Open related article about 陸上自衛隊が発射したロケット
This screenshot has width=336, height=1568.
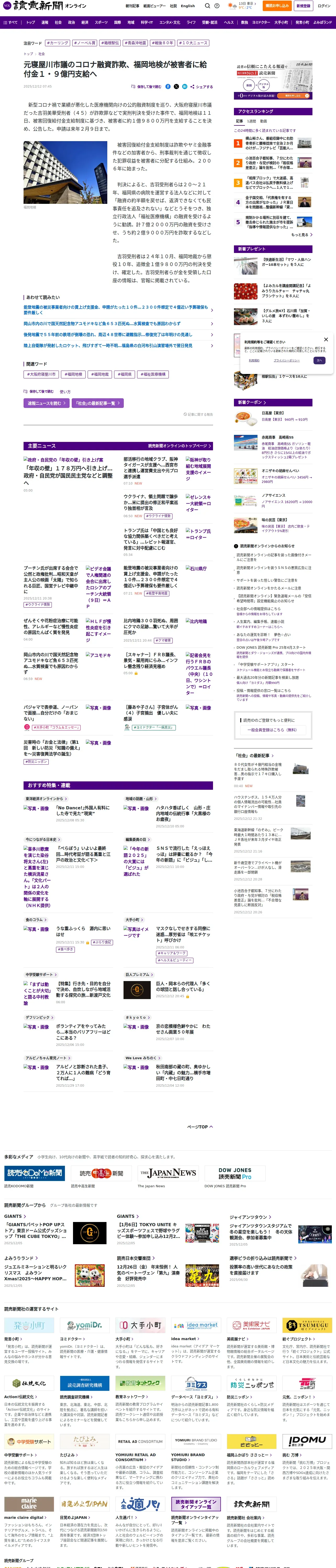pos(108,346)
